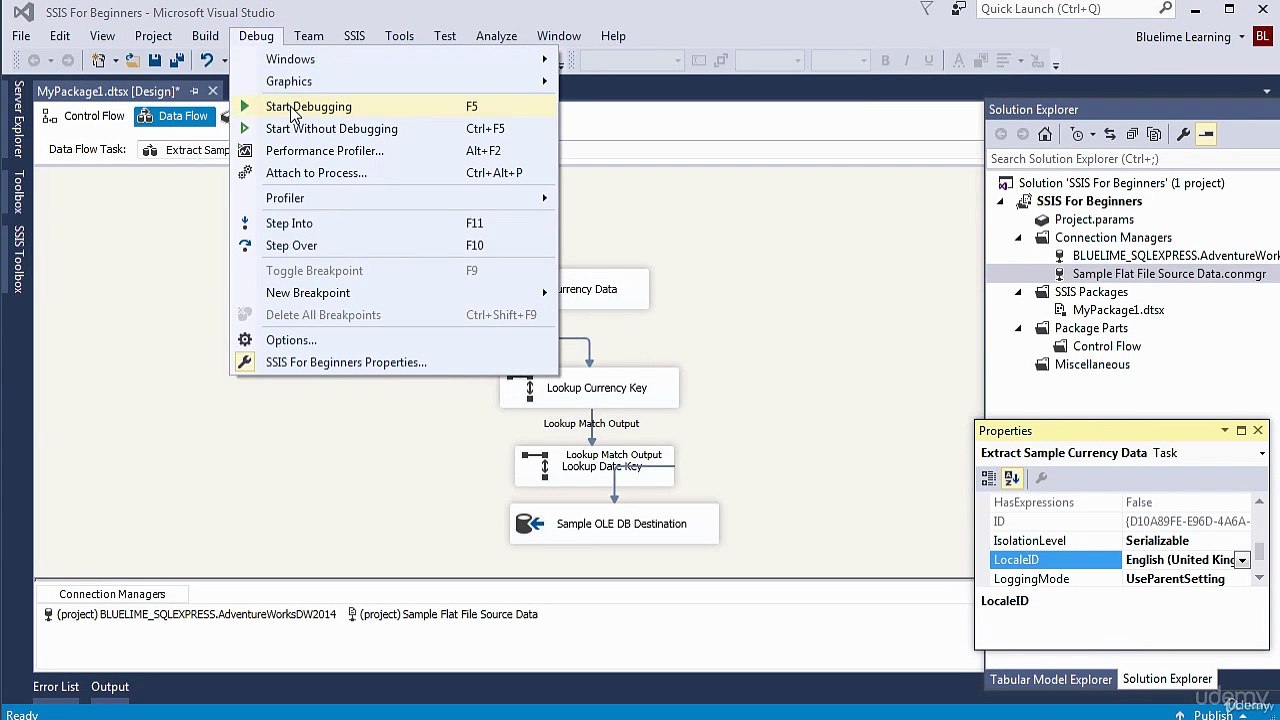The width and height of the screenshot is (1280, 720).
Task: Open the Output tab
Action: coord(110,687)
